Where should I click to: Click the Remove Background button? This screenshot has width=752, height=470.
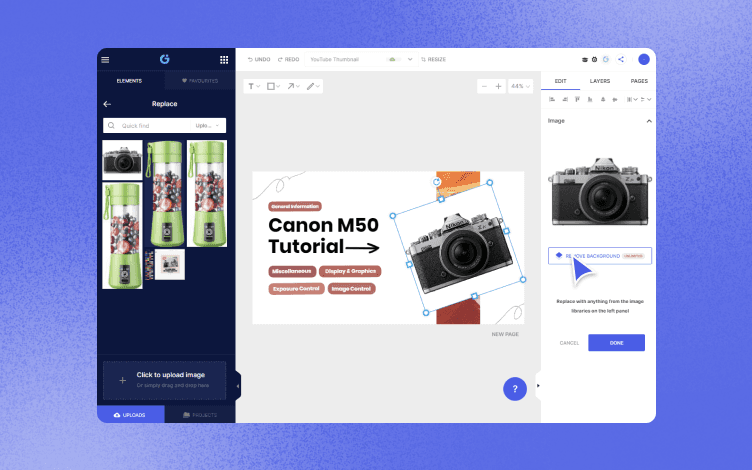pos(600,256)
